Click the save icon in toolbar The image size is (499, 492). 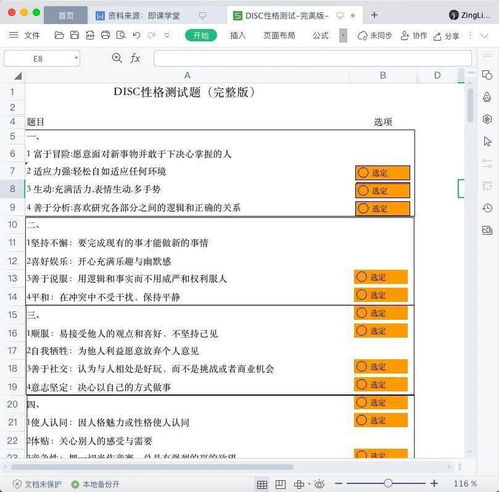pyautogui.click(x=74, y=35)
